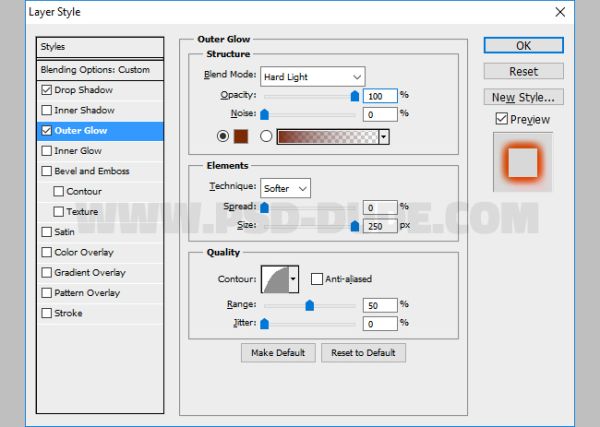Enable the Anti-aliased checkbox

click(x=317, y=279)
